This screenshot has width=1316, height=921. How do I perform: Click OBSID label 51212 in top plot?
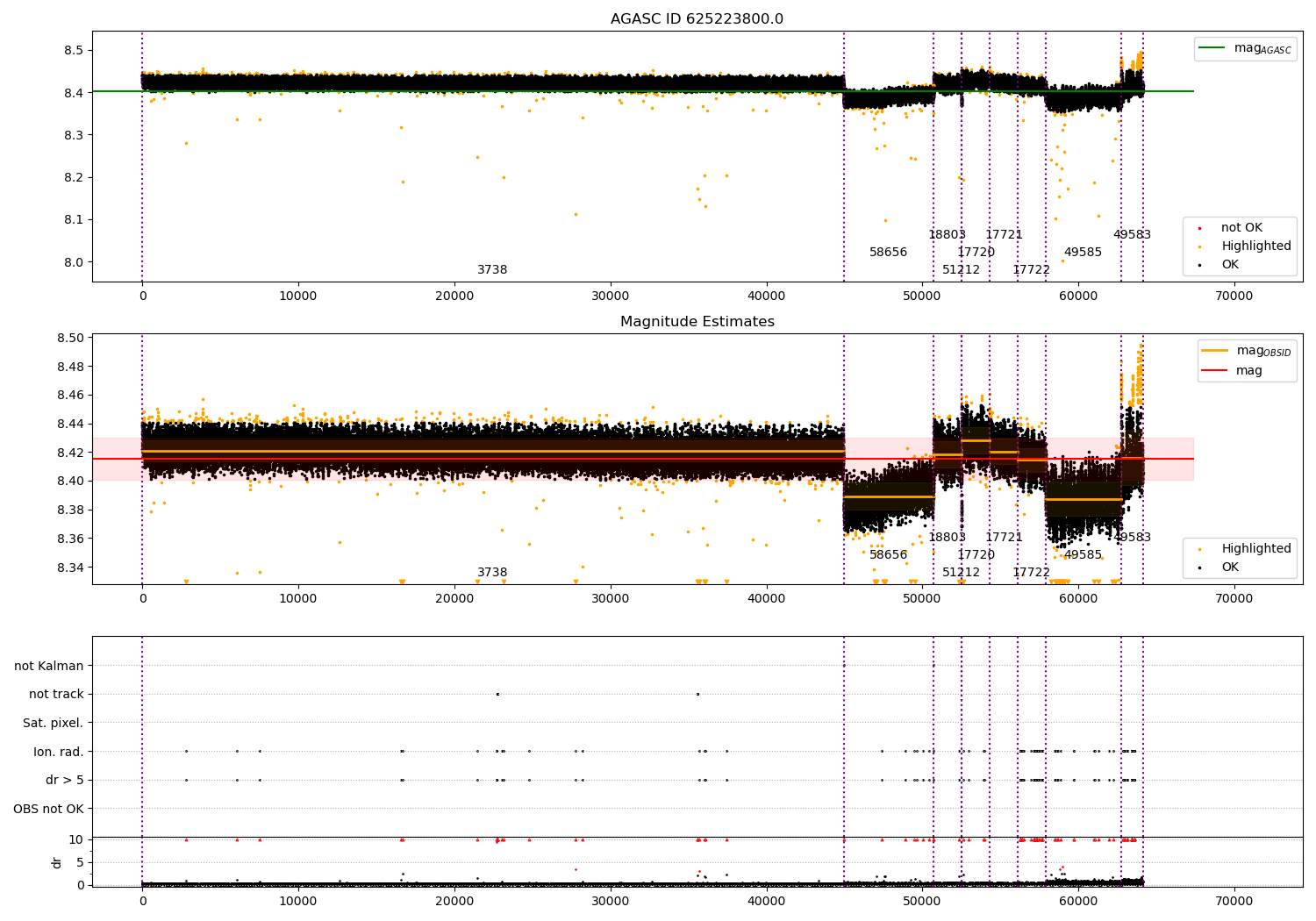[x=961, y=270]
